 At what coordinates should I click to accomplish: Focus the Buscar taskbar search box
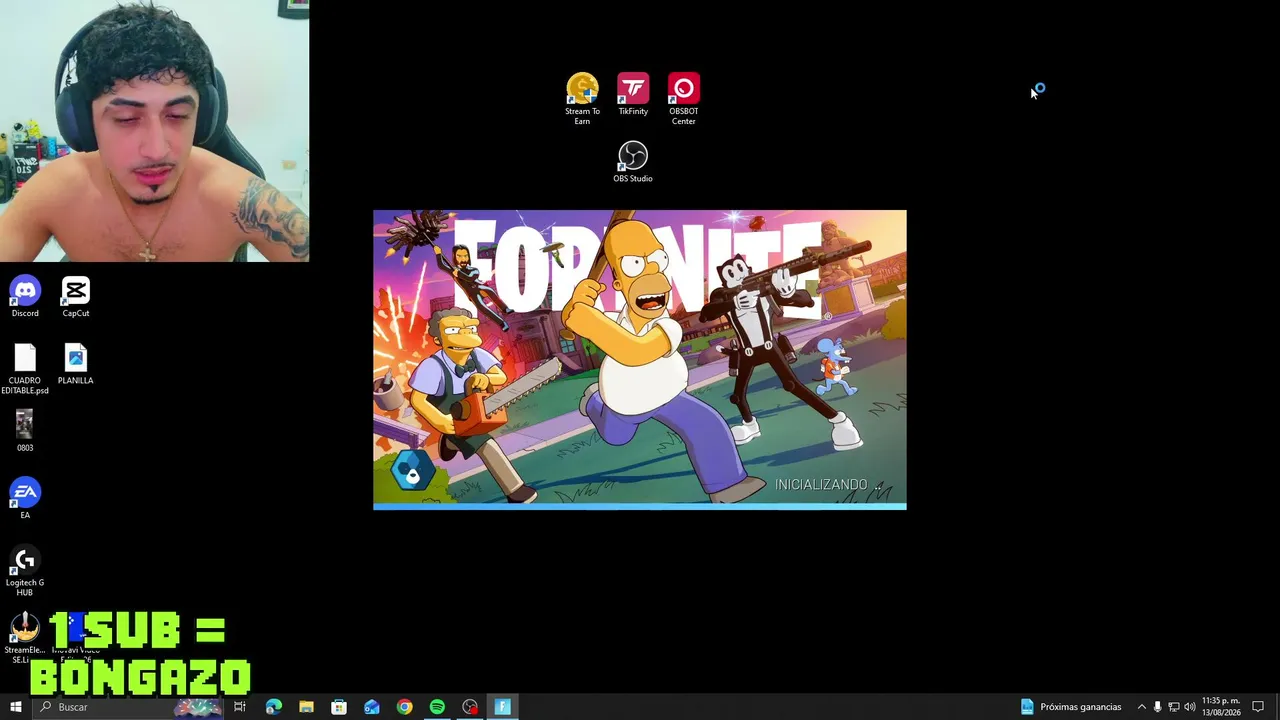point(127,707)
